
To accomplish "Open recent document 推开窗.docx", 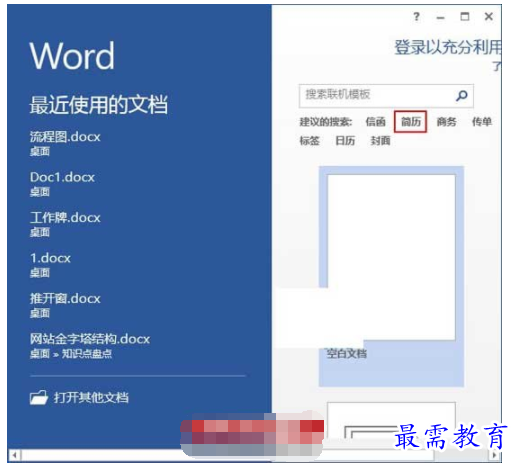I will [x=65, y=305].
